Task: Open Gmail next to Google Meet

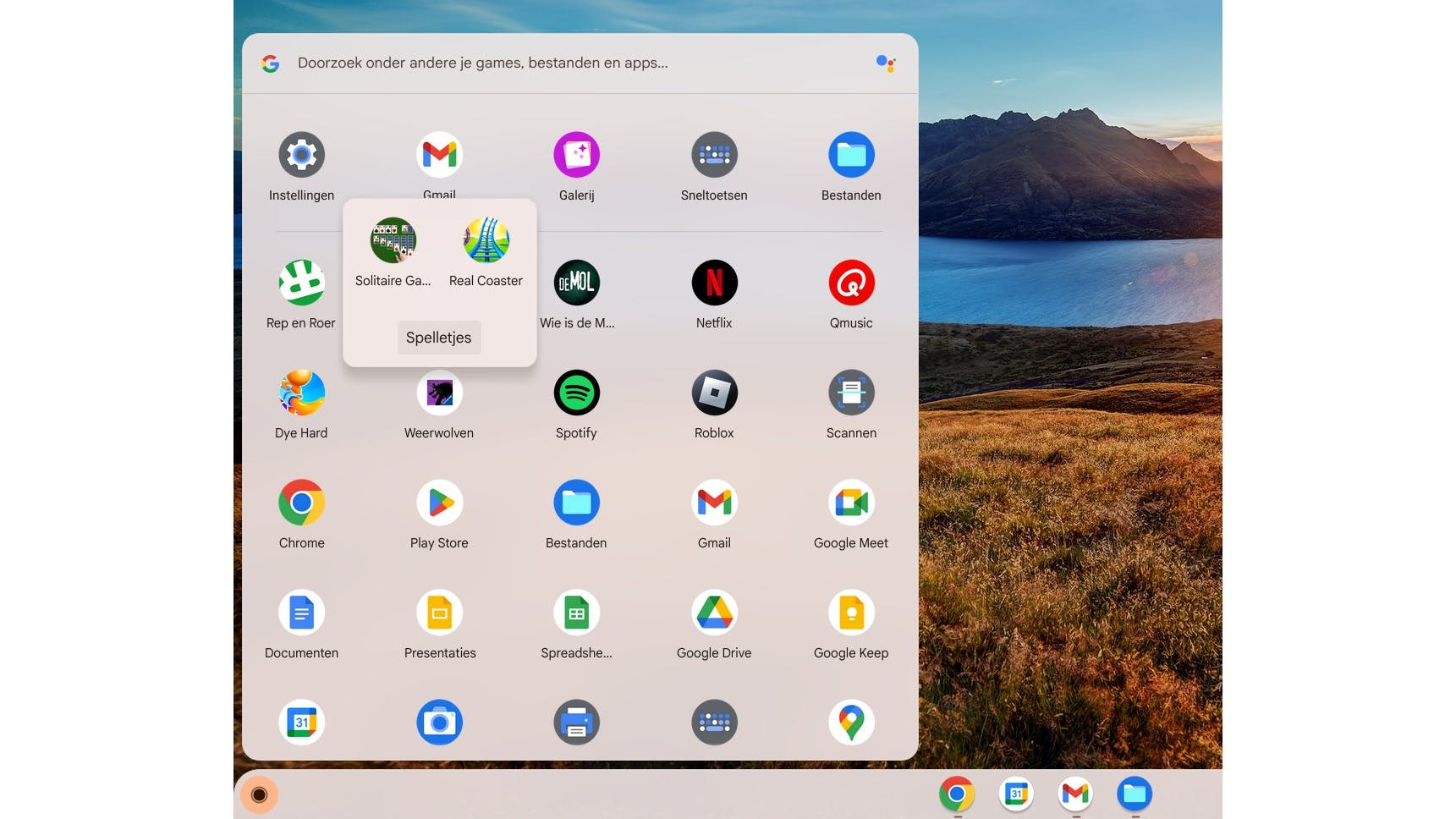Action: coord(714,503)
